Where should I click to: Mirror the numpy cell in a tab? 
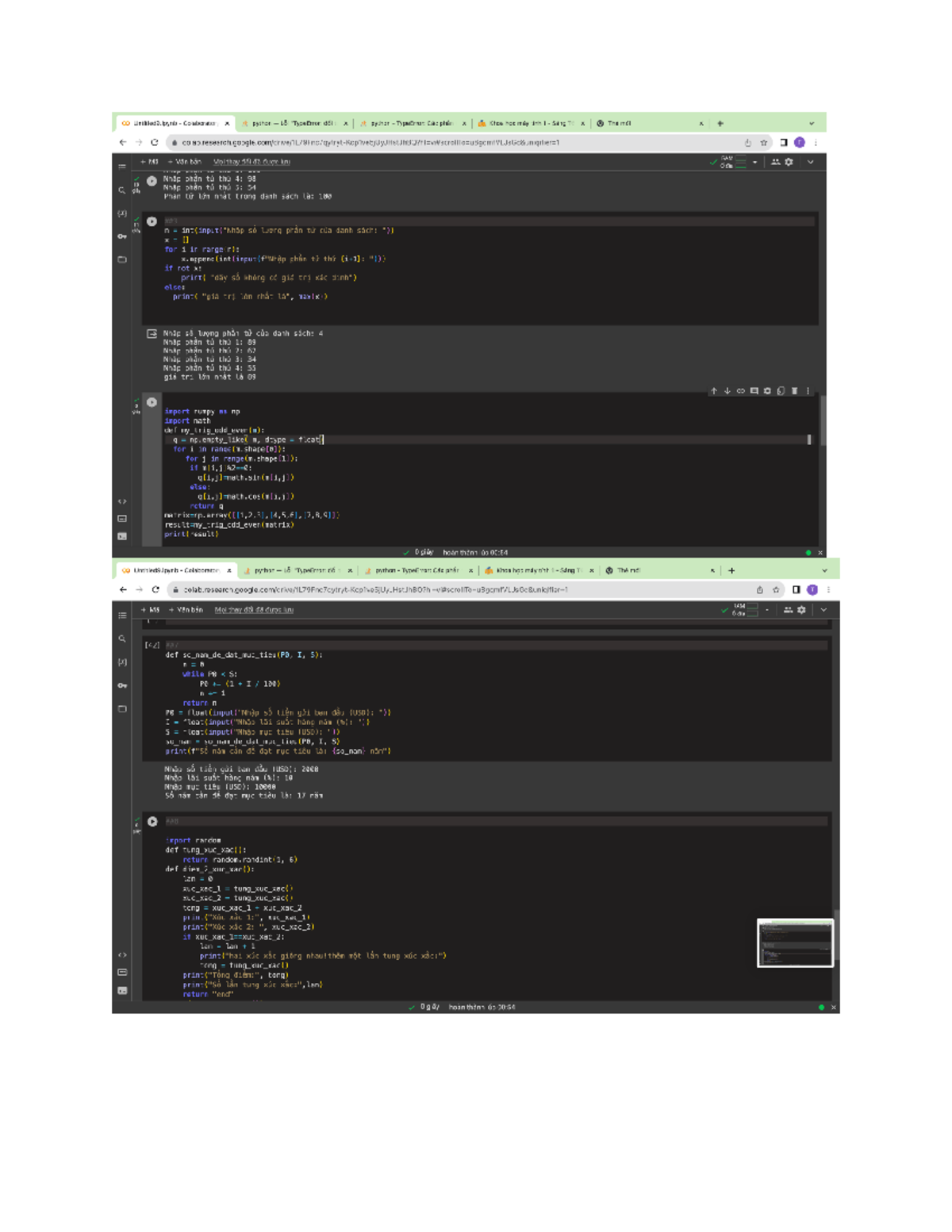click(x=781, y=391)
